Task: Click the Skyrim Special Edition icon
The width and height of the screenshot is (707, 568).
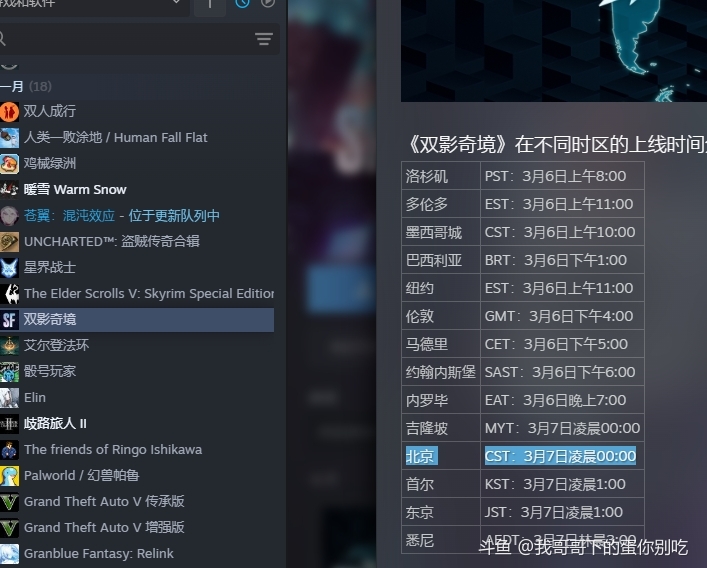Action: point(9,293)
